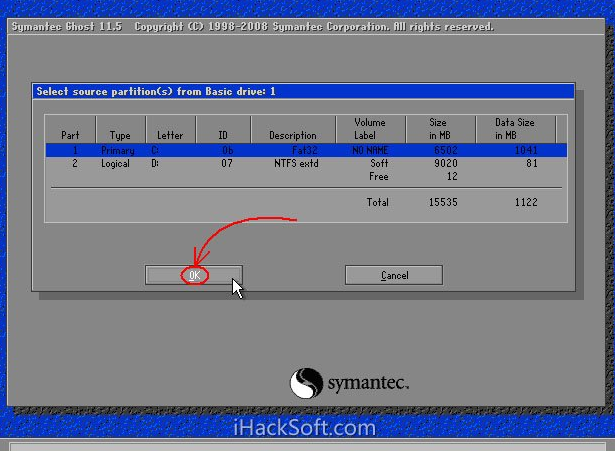Click the 'NO NAME' volume label
The height and width of the screenshot is (451, 615).
pos(370,150)
